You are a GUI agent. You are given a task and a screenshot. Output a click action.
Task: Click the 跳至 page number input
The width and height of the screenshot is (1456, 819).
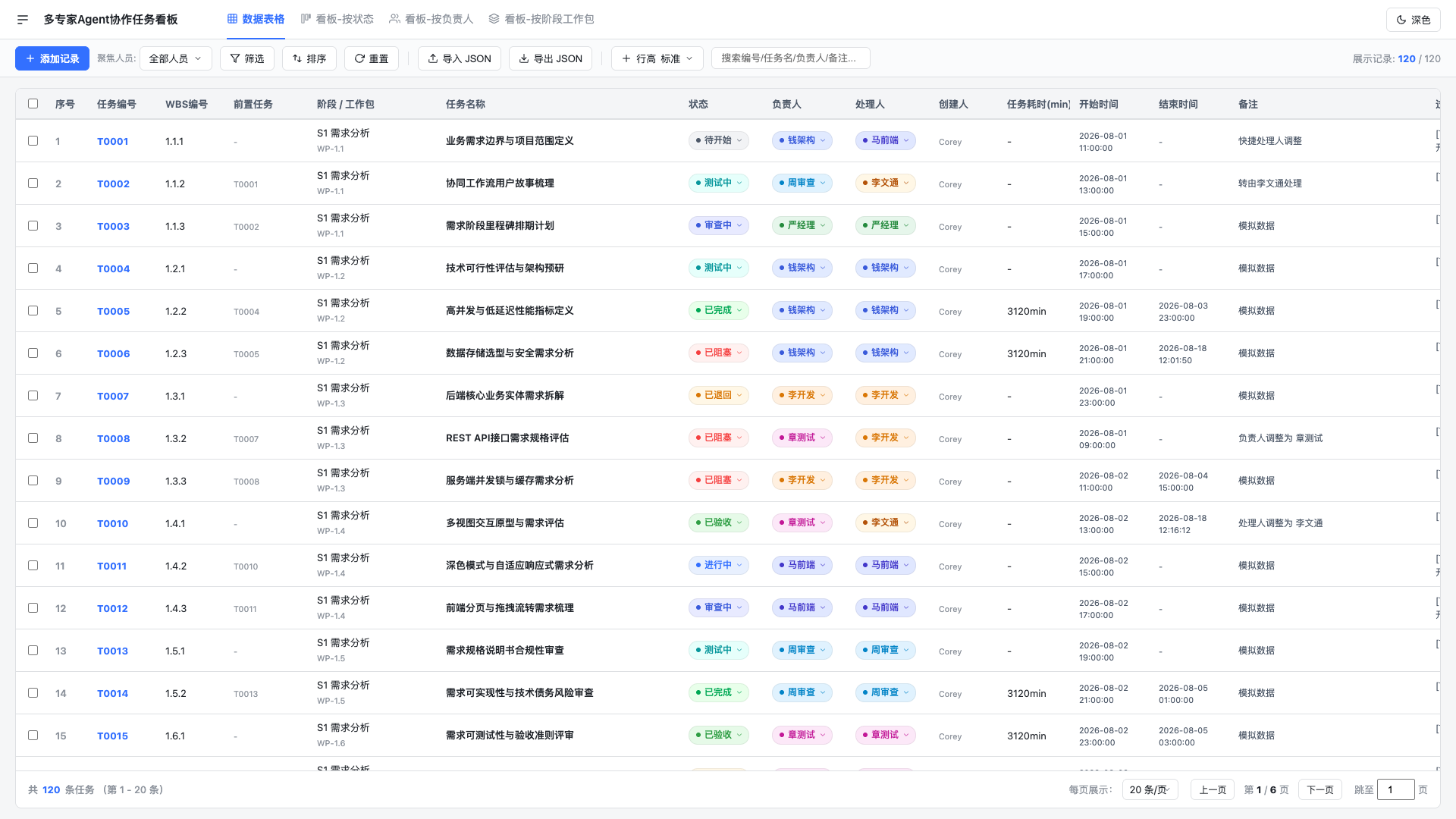tap(1396, 789)
